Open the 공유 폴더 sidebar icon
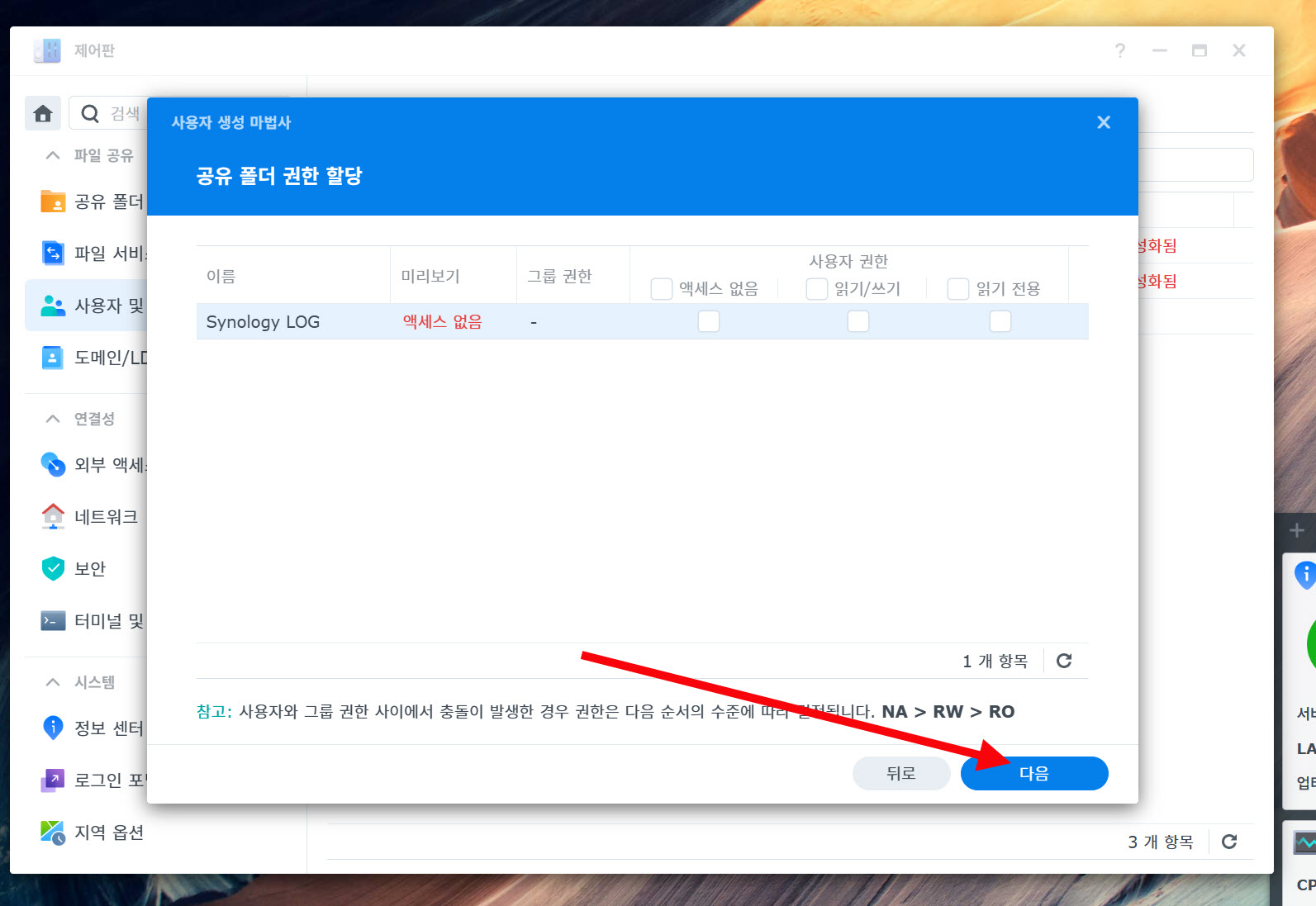Screen dimensions: 1316x906 [x=53, y=202]
